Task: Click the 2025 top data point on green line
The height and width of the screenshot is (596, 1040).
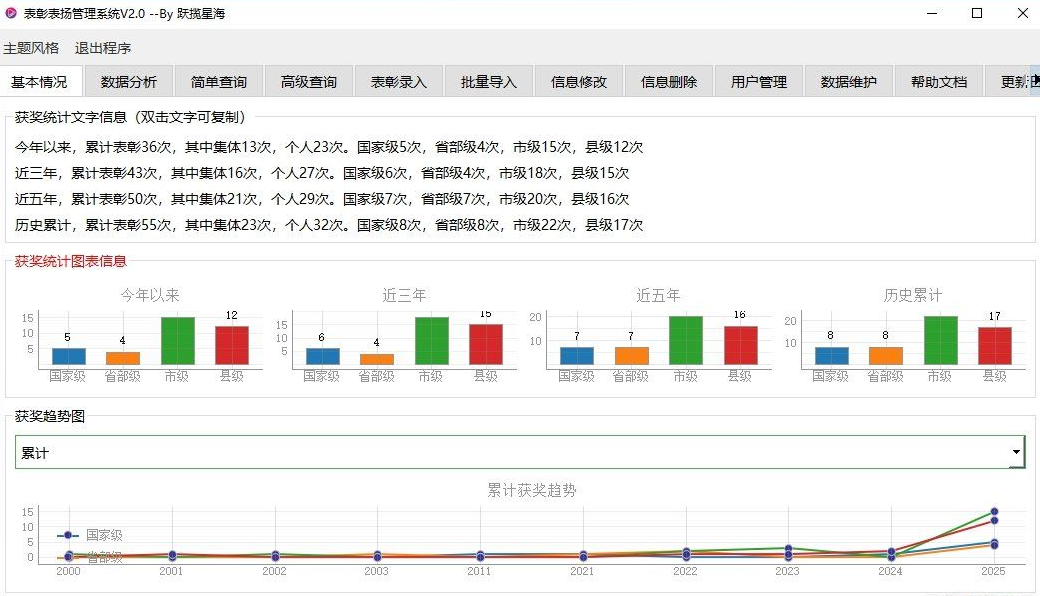Action: click(x=994, y=512)
